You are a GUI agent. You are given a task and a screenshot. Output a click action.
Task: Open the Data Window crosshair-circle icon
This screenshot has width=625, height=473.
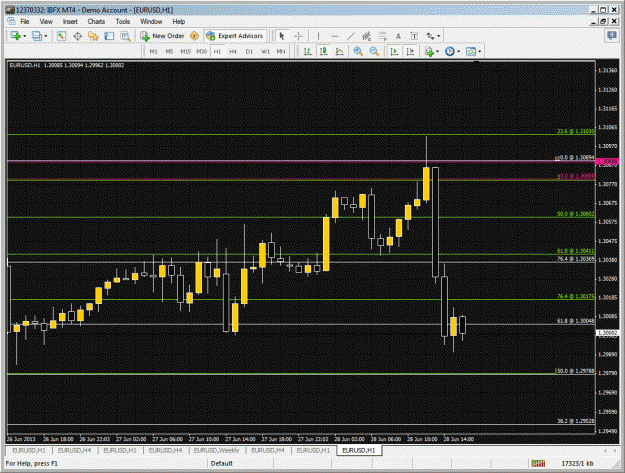click(x=77, y=36)
